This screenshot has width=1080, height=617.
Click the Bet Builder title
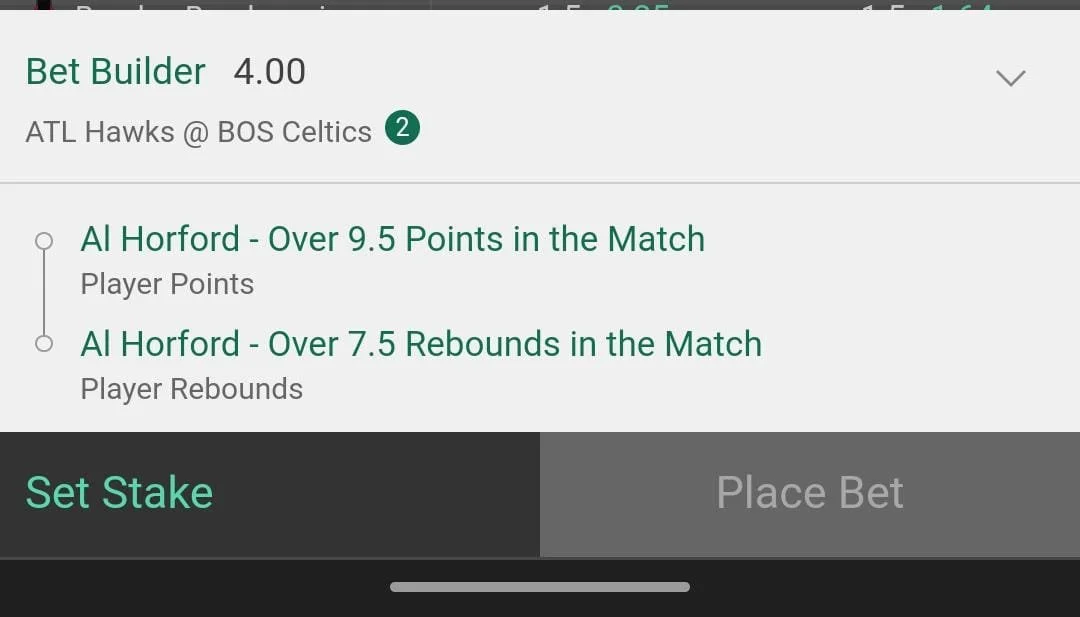click(x=116, y=72)
